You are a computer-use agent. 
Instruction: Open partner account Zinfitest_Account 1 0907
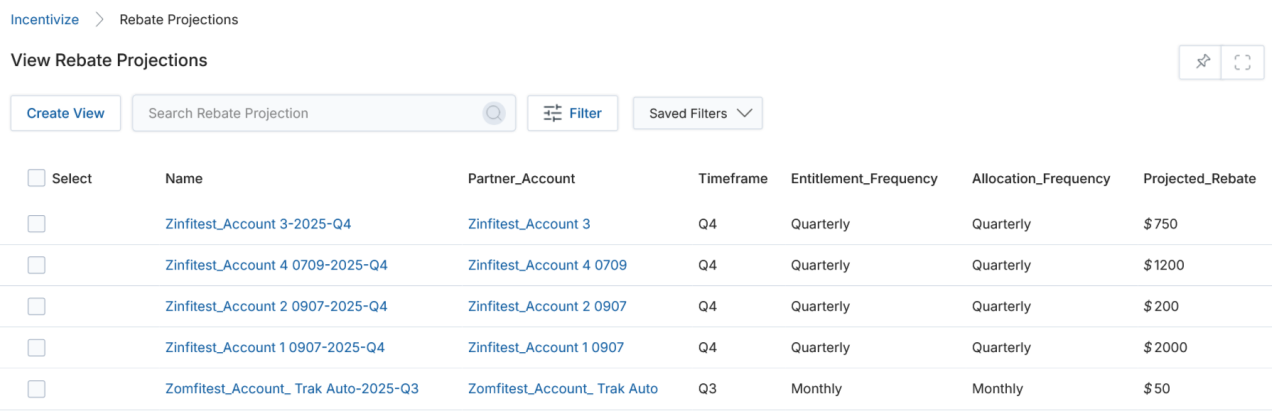click(546, 347)
